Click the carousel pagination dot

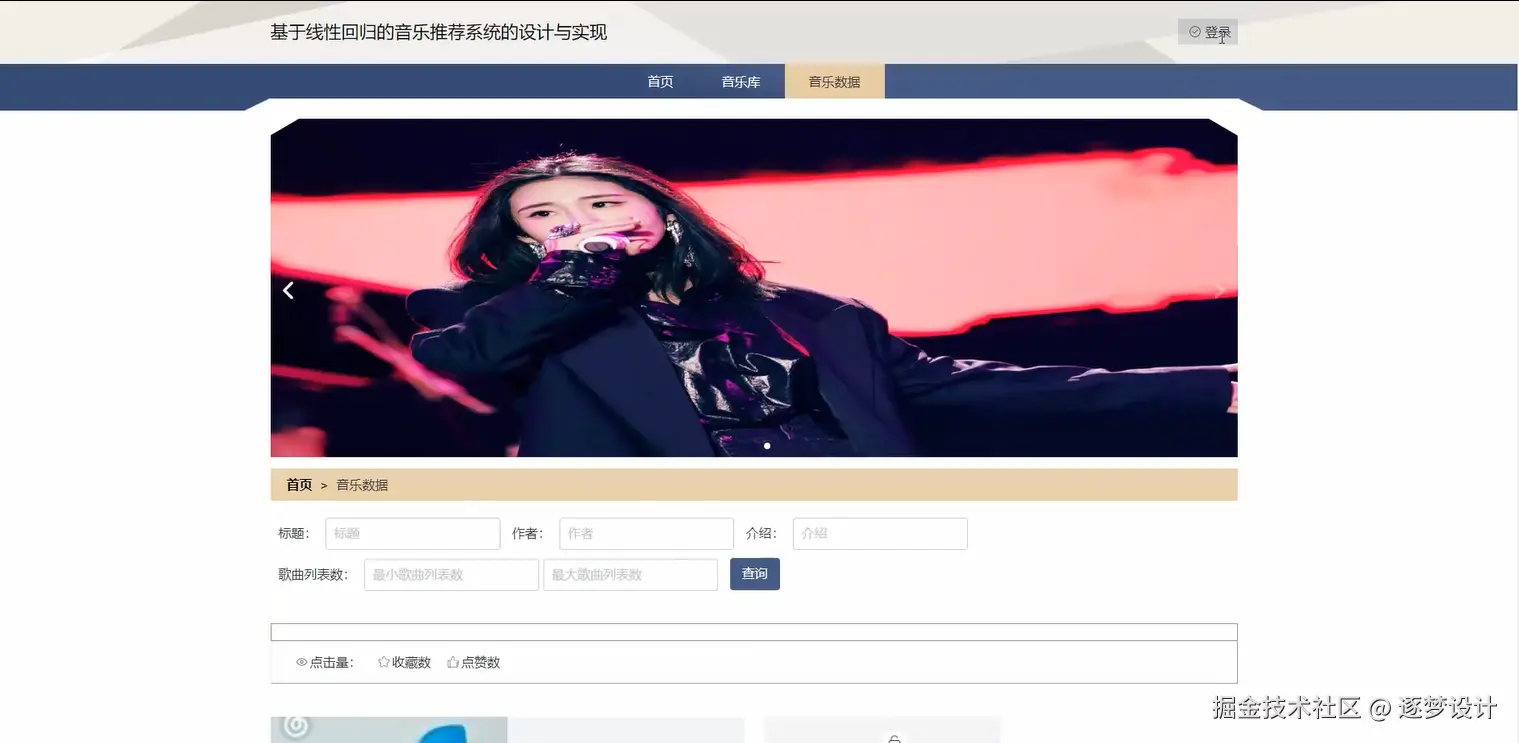[767, 446]
